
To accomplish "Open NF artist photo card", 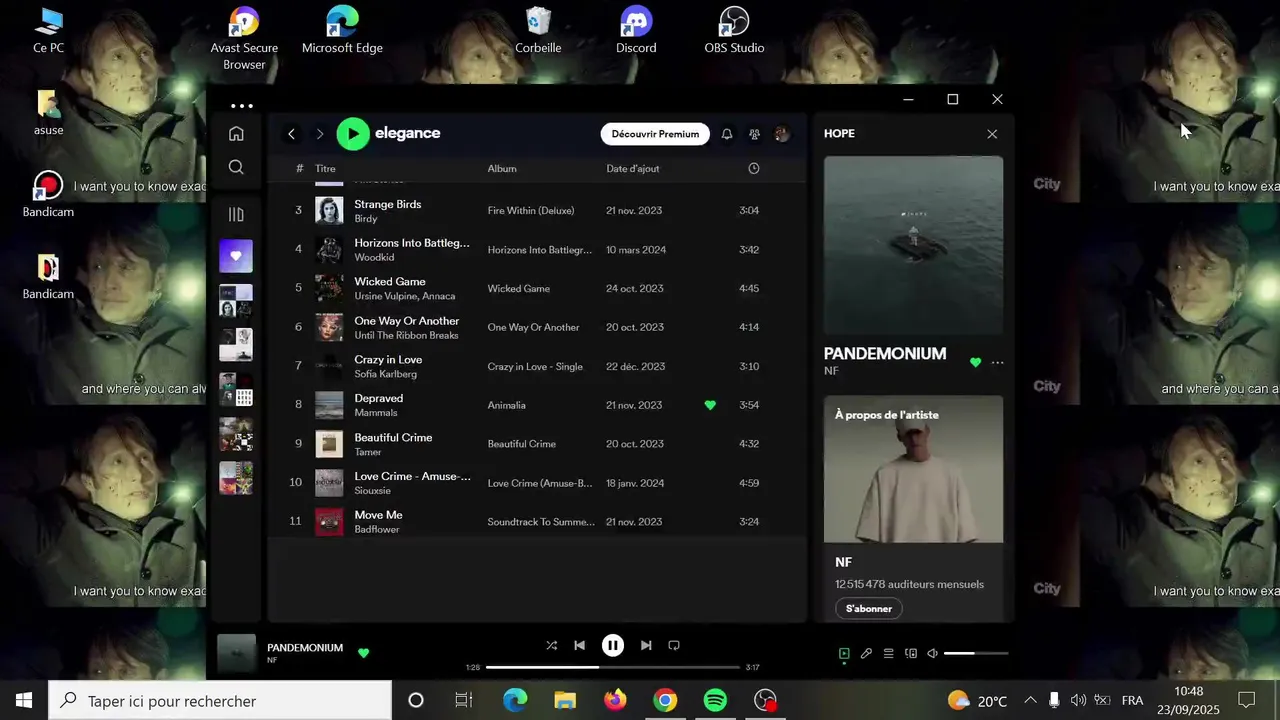I will 913,469.
